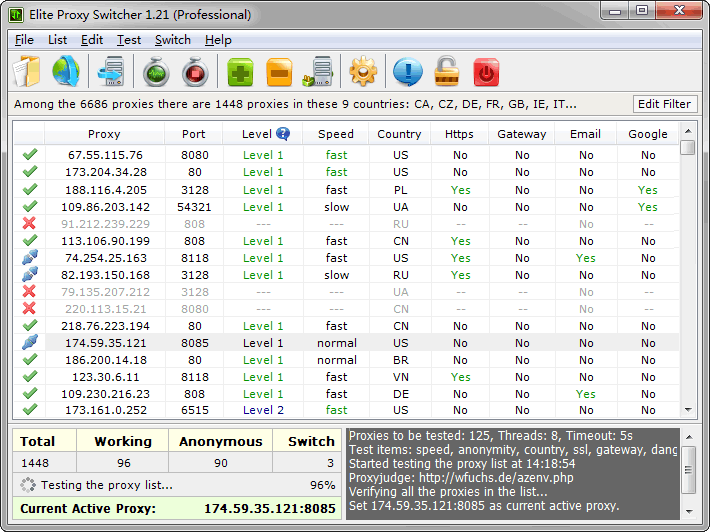Sort by the Speed column header
The image size is (710, 532).
coord(336,134)
